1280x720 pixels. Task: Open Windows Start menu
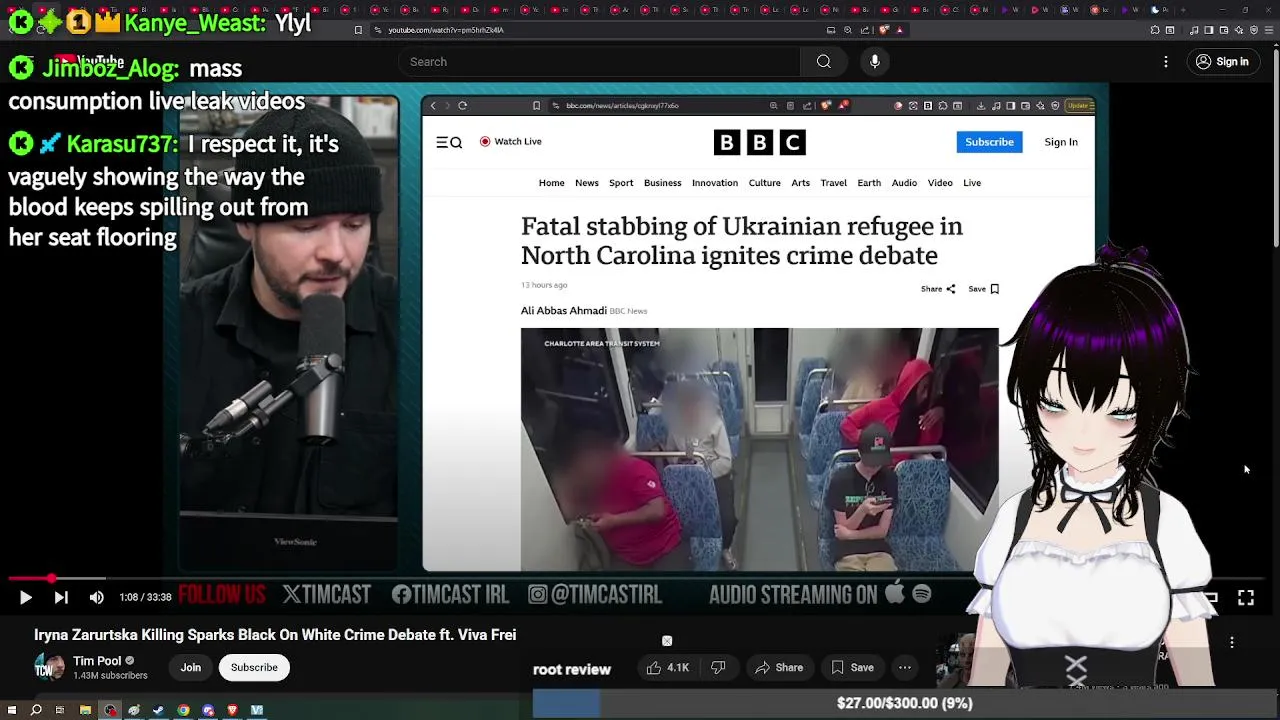click(12, 710)
